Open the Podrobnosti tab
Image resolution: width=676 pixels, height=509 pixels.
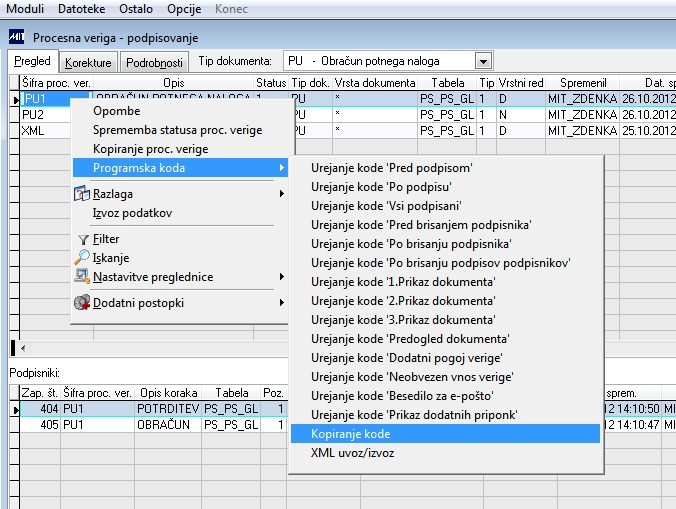(x=154, y=63)
